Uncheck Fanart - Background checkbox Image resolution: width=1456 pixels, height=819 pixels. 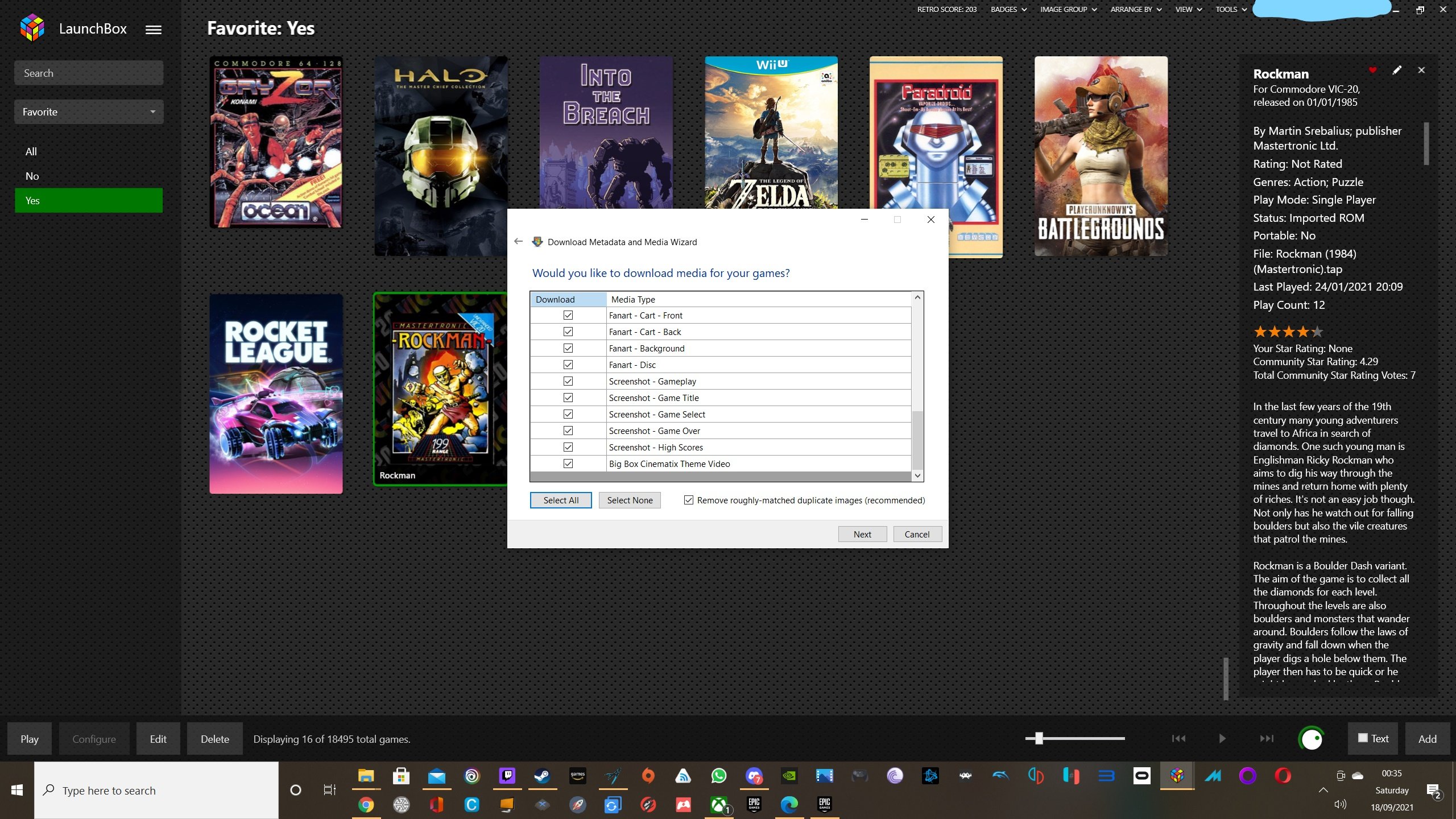pos(568,348)
